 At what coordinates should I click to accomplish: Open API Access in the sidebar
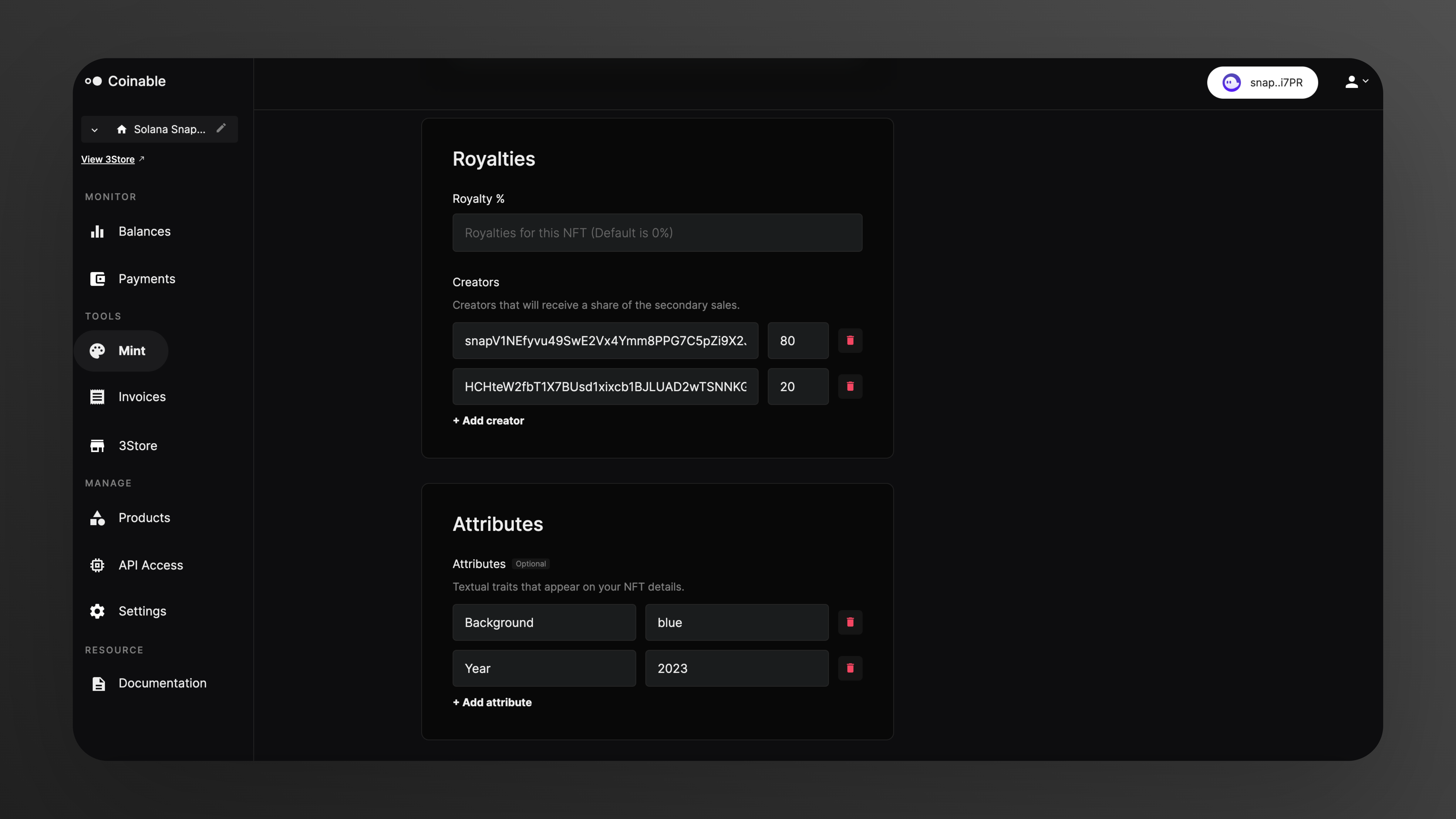click(x=150, y=565)
